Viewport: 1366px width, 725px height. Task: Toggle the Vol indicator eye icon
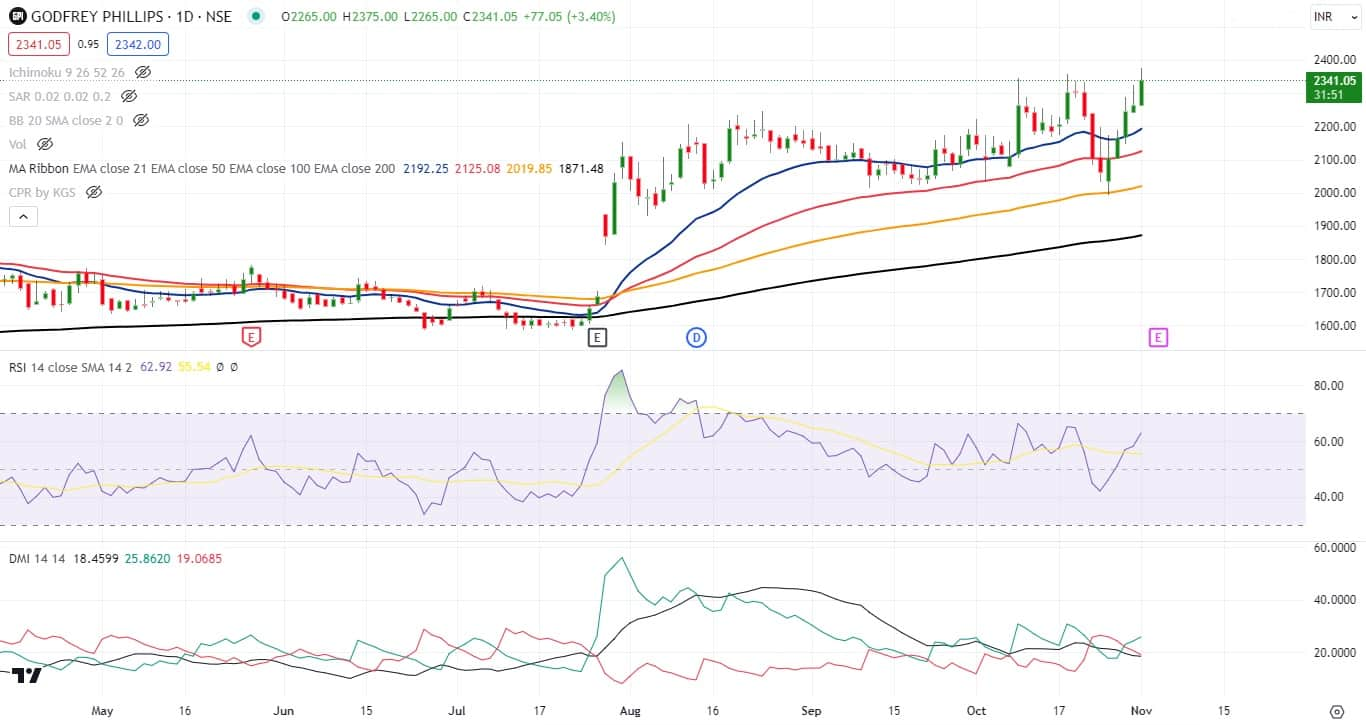coord(45,144)
